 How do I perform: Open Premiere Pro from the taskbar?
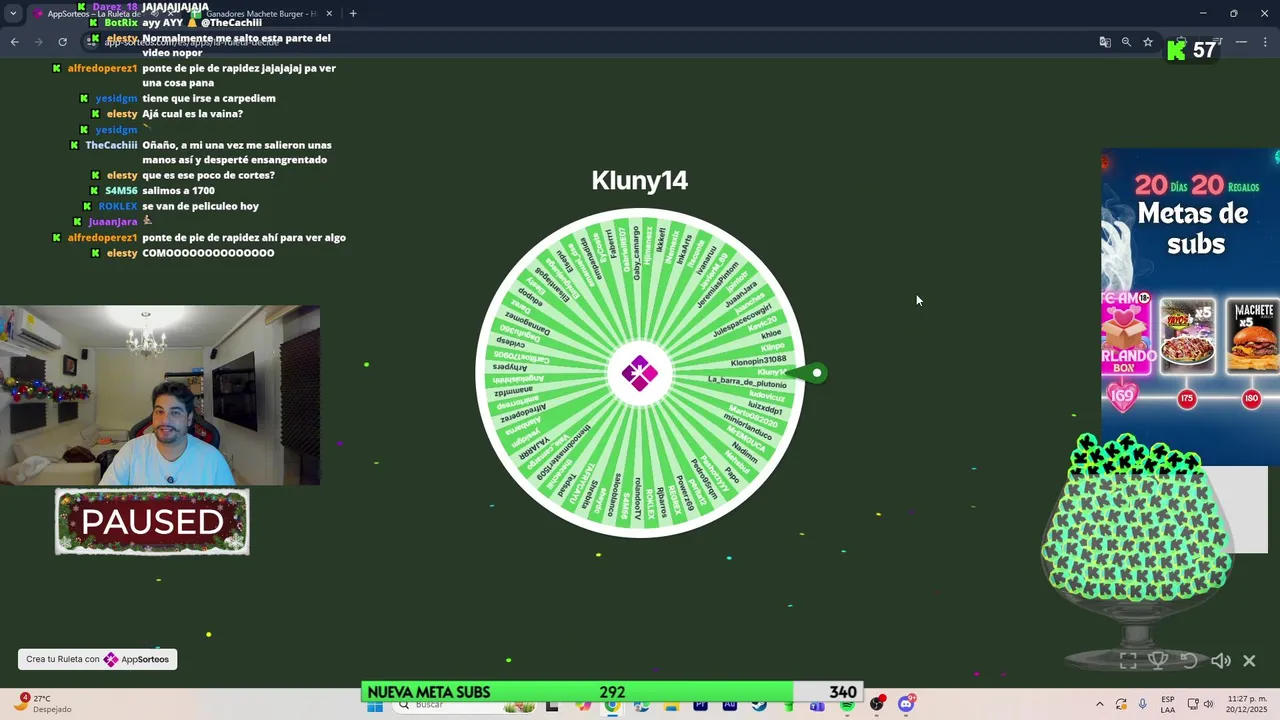tap(700, 705)
